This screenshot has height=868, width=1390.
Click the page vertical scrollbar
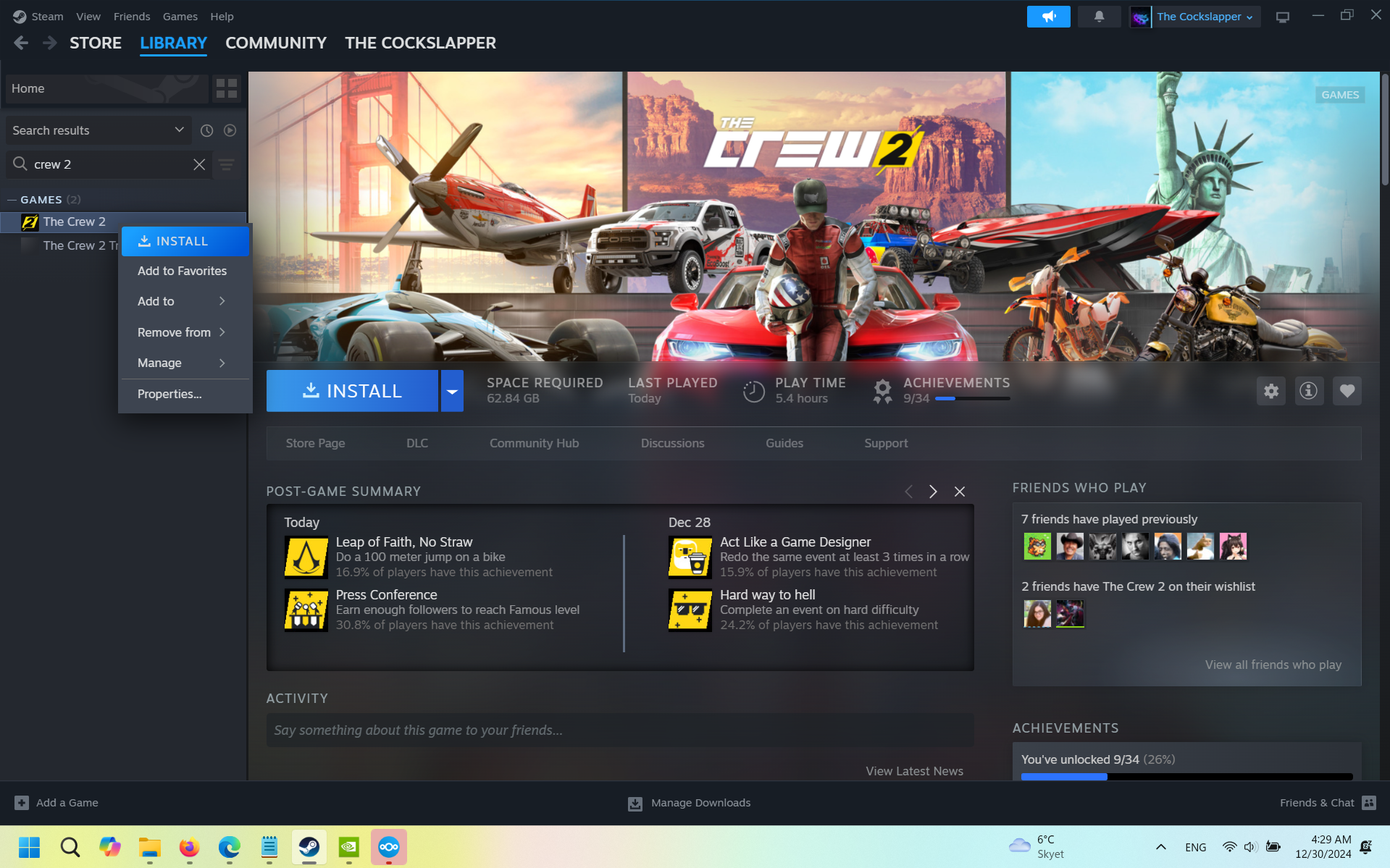click(1385, 130)
